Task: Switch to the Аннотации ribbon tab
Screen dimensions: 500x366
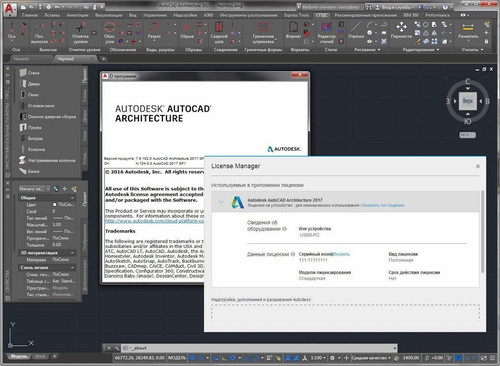Action: 77,15
